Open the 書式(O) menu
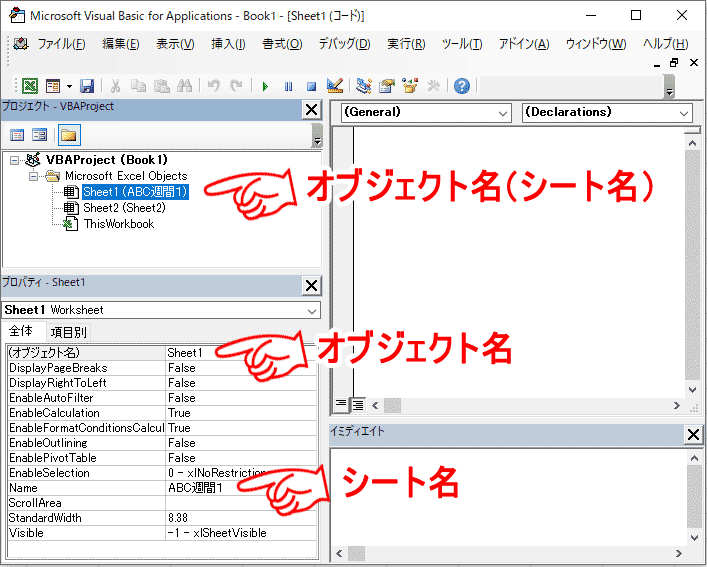The width and height of the screenshot is (707, 567). (282, 44)
